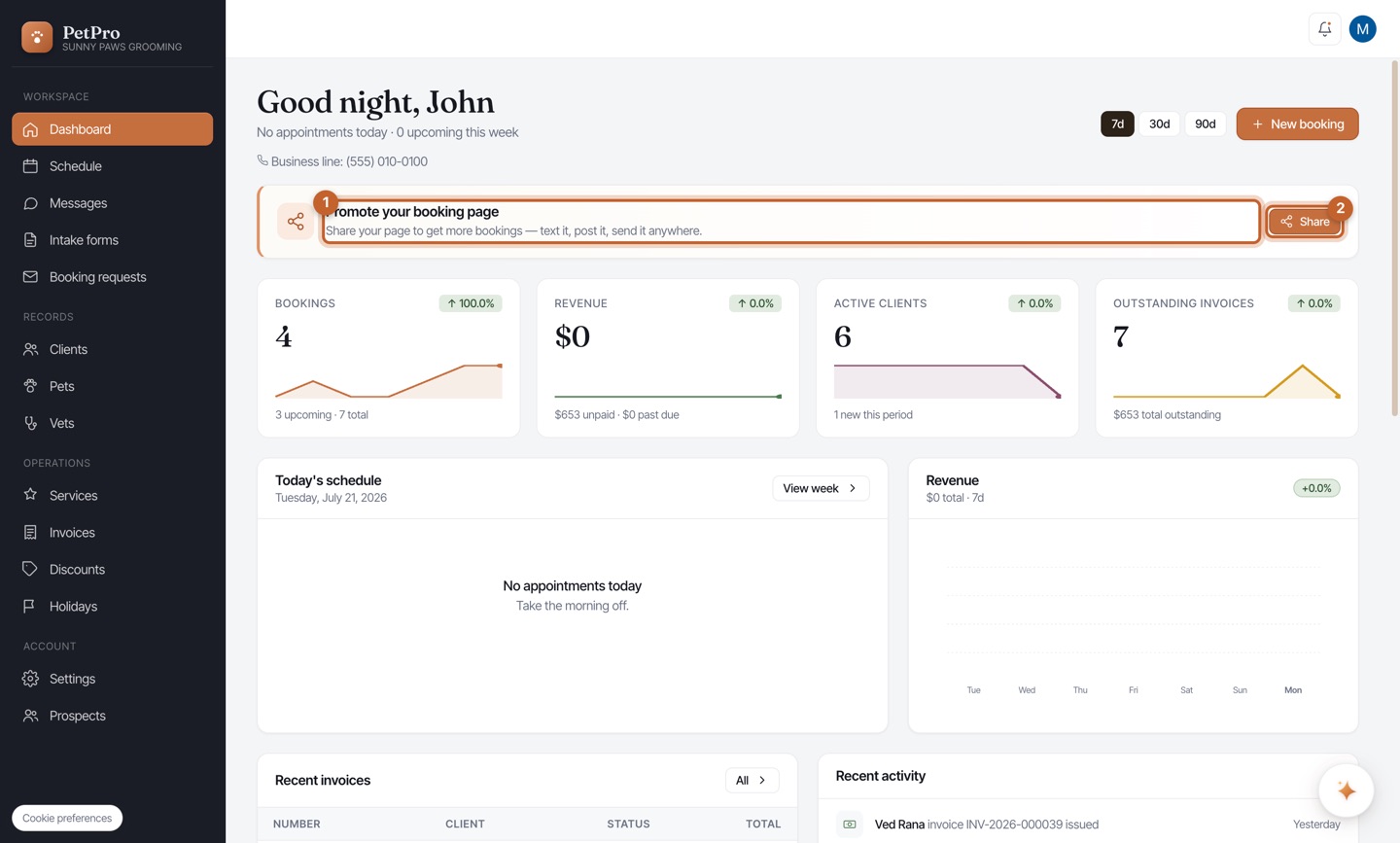This screenshot has width=1400, height=843.
Task: Go to Intake forms page
Action: 113,240
